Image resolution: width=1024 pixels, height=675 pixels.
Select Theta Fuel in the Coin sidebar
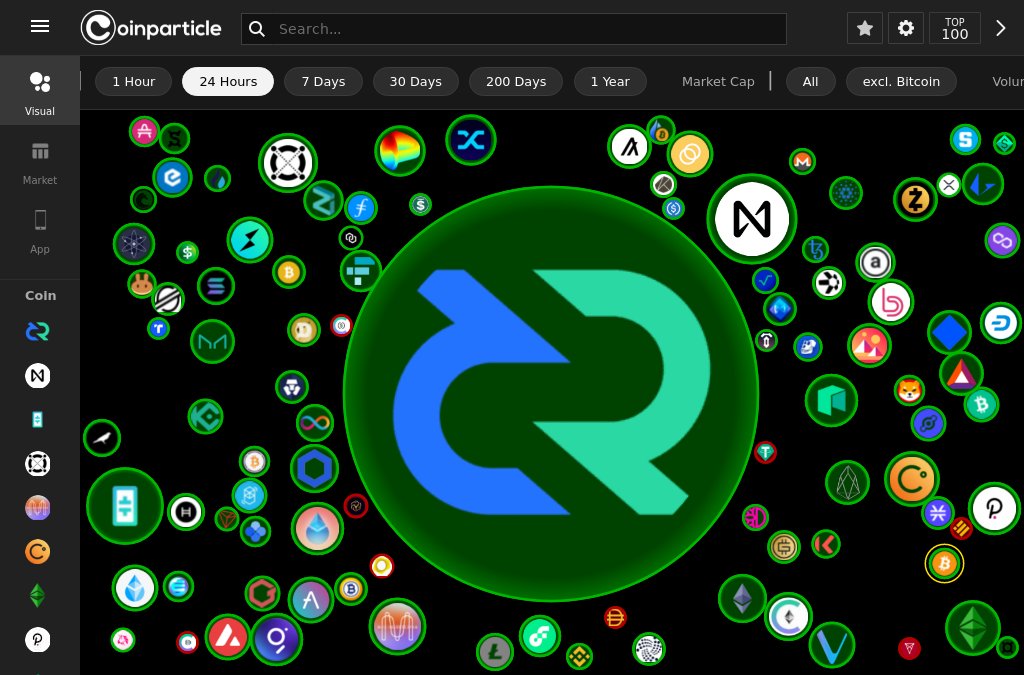click(37, 420)
